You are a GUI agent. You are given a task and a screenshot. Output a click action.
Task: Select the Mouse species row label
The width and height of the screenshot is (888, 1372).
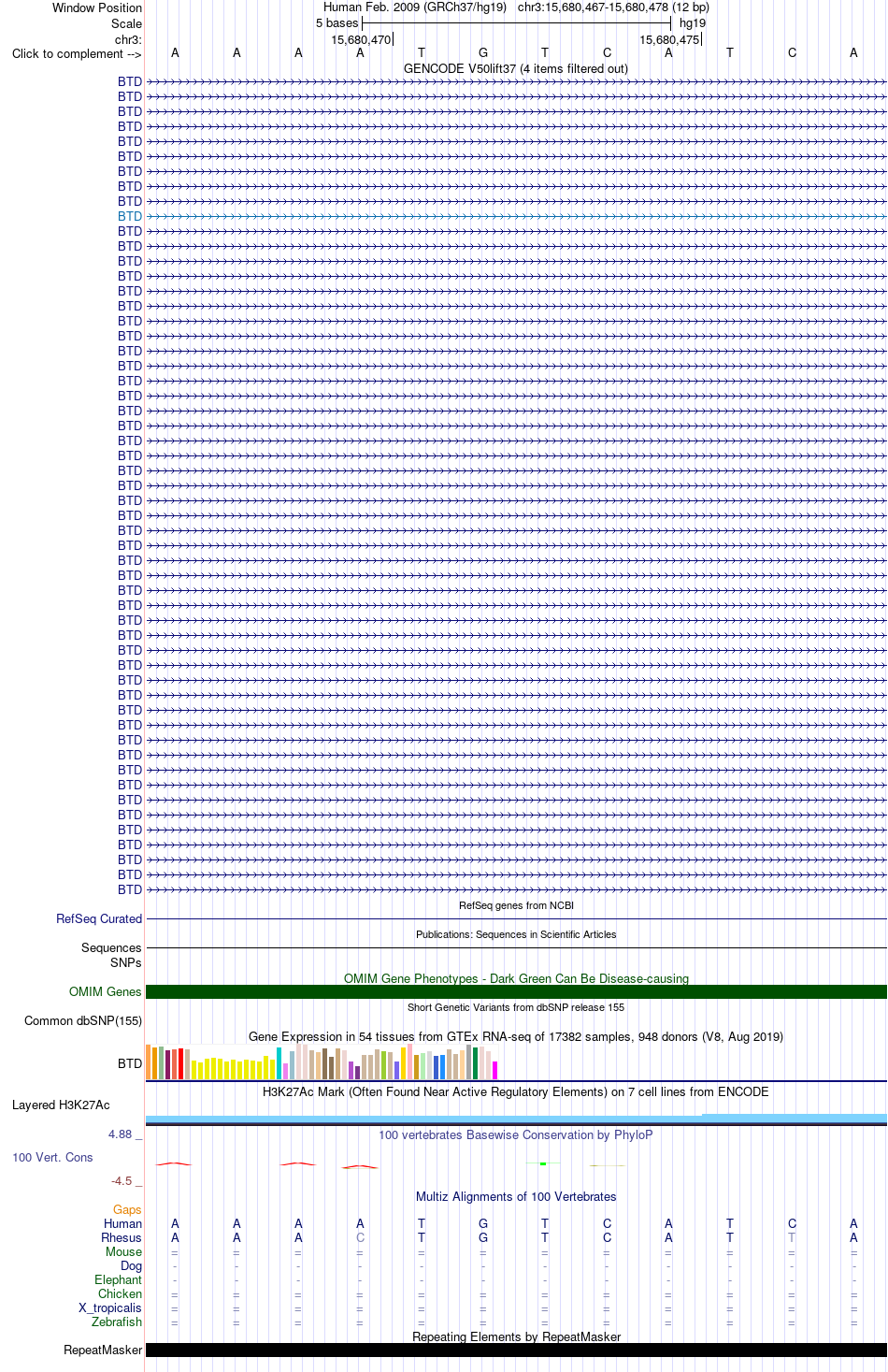(124, 1252)
